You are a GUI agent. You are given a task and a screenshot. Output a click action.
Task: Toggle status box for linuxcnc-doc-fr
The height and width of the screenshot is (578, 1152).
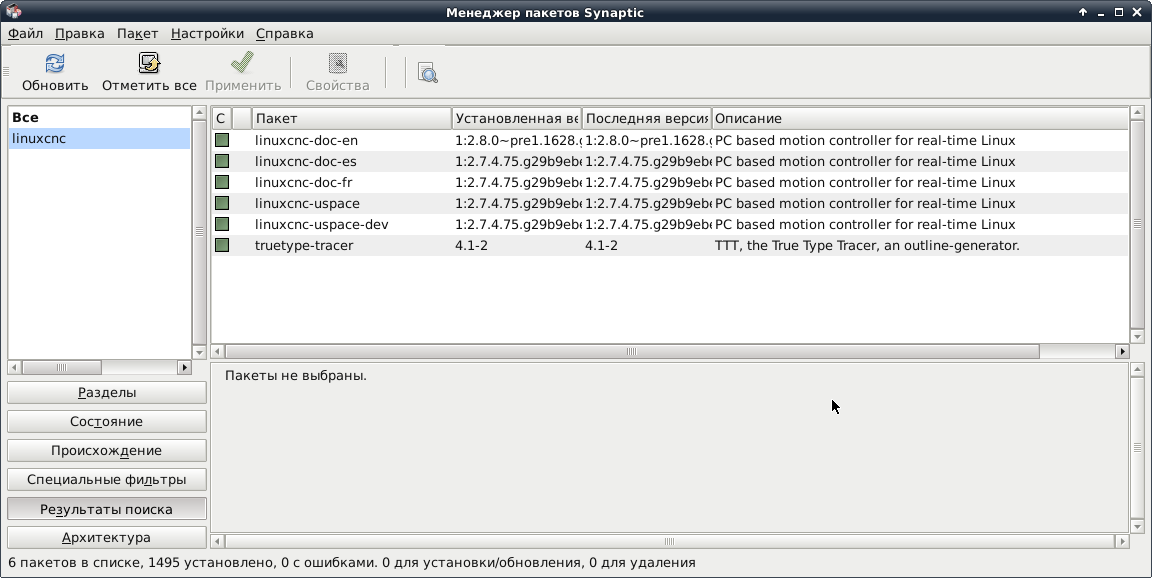pos(222,181)
